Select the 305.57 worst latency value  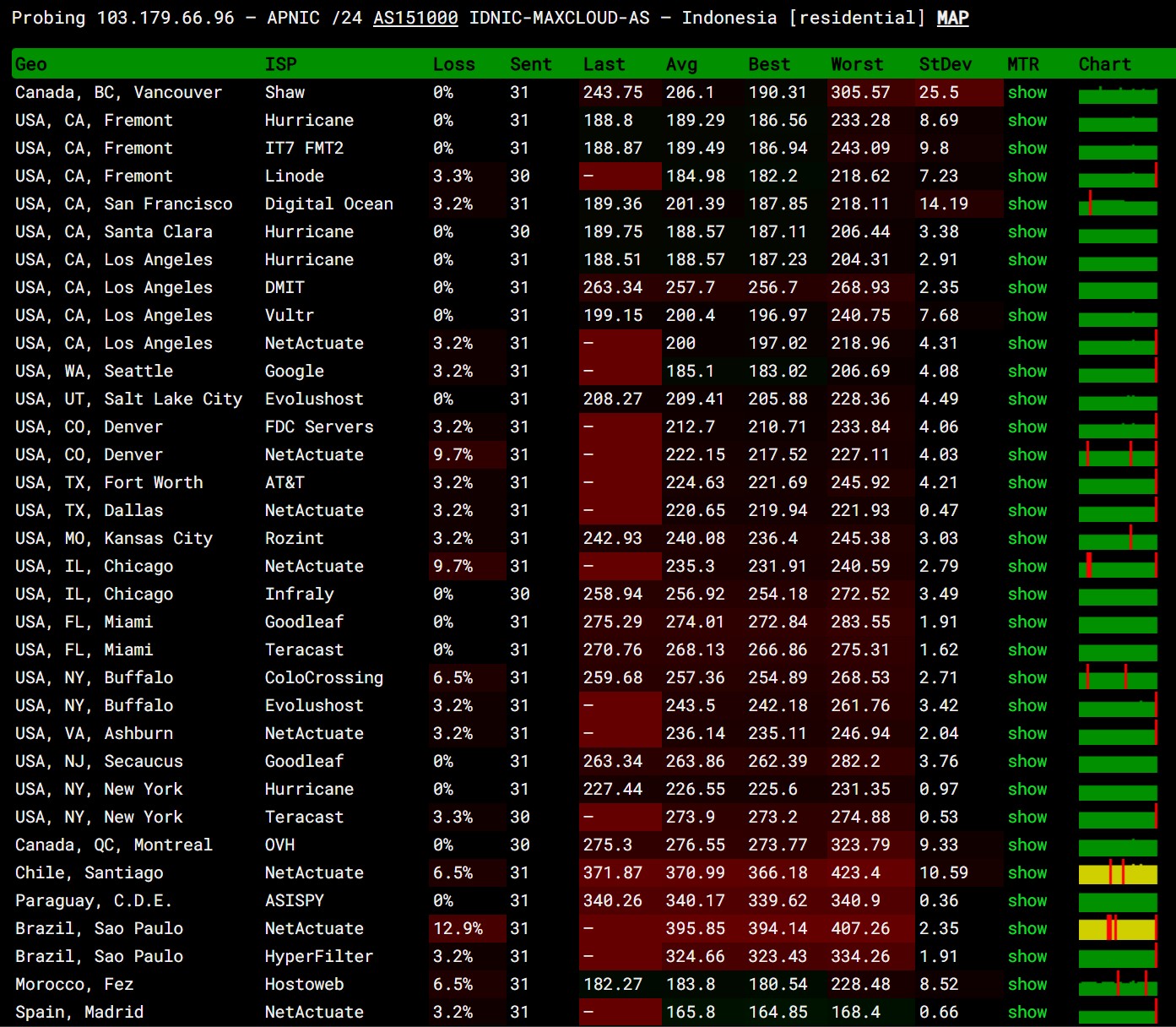pos(860,92)
